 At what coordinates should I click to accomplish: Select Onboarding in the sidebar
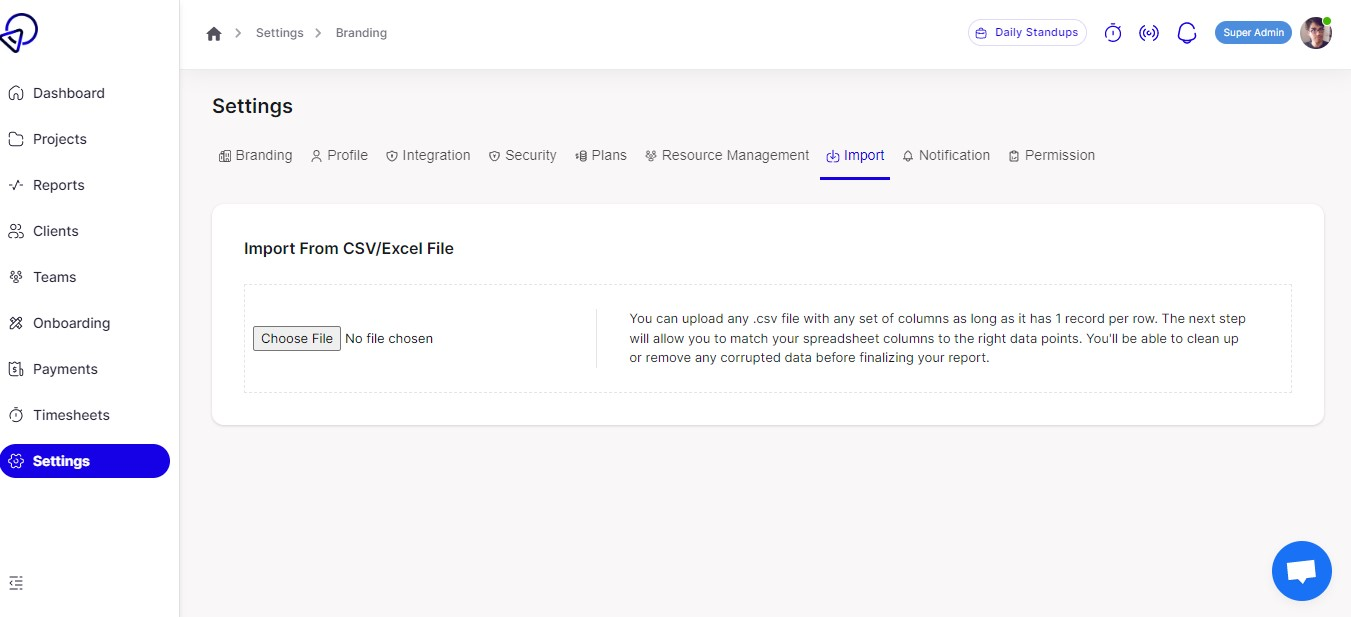click(71, 323)
